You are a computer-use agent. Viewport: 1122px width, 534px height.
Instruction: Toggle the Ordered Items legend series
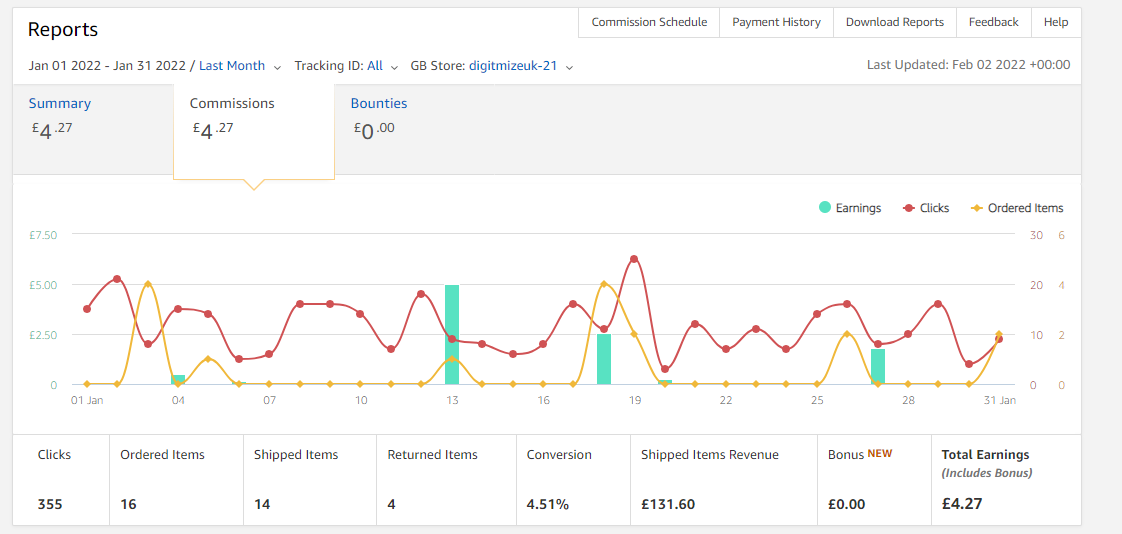coord(1017,208)
